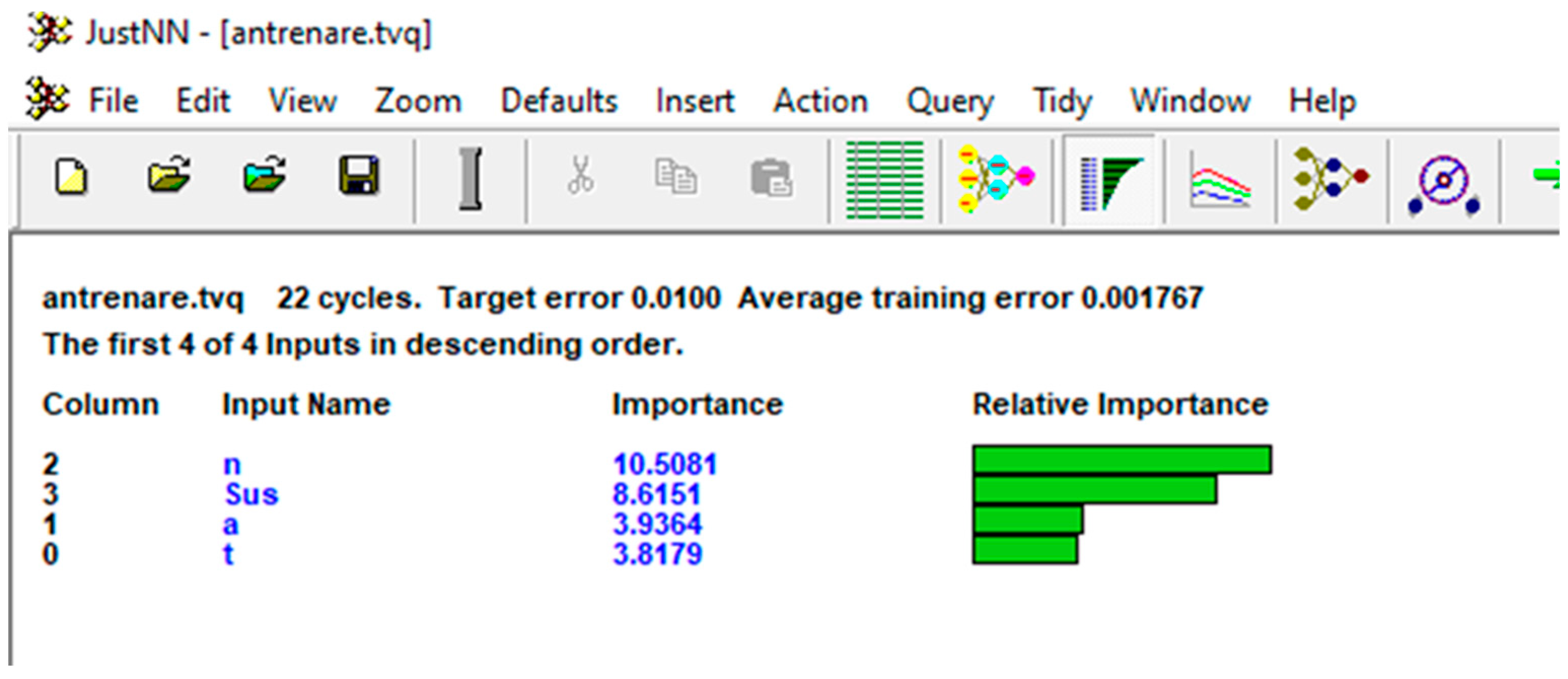1568x679 pixels.
Task: Click the New file toolbar icon
Action: [x=71, y=177]
